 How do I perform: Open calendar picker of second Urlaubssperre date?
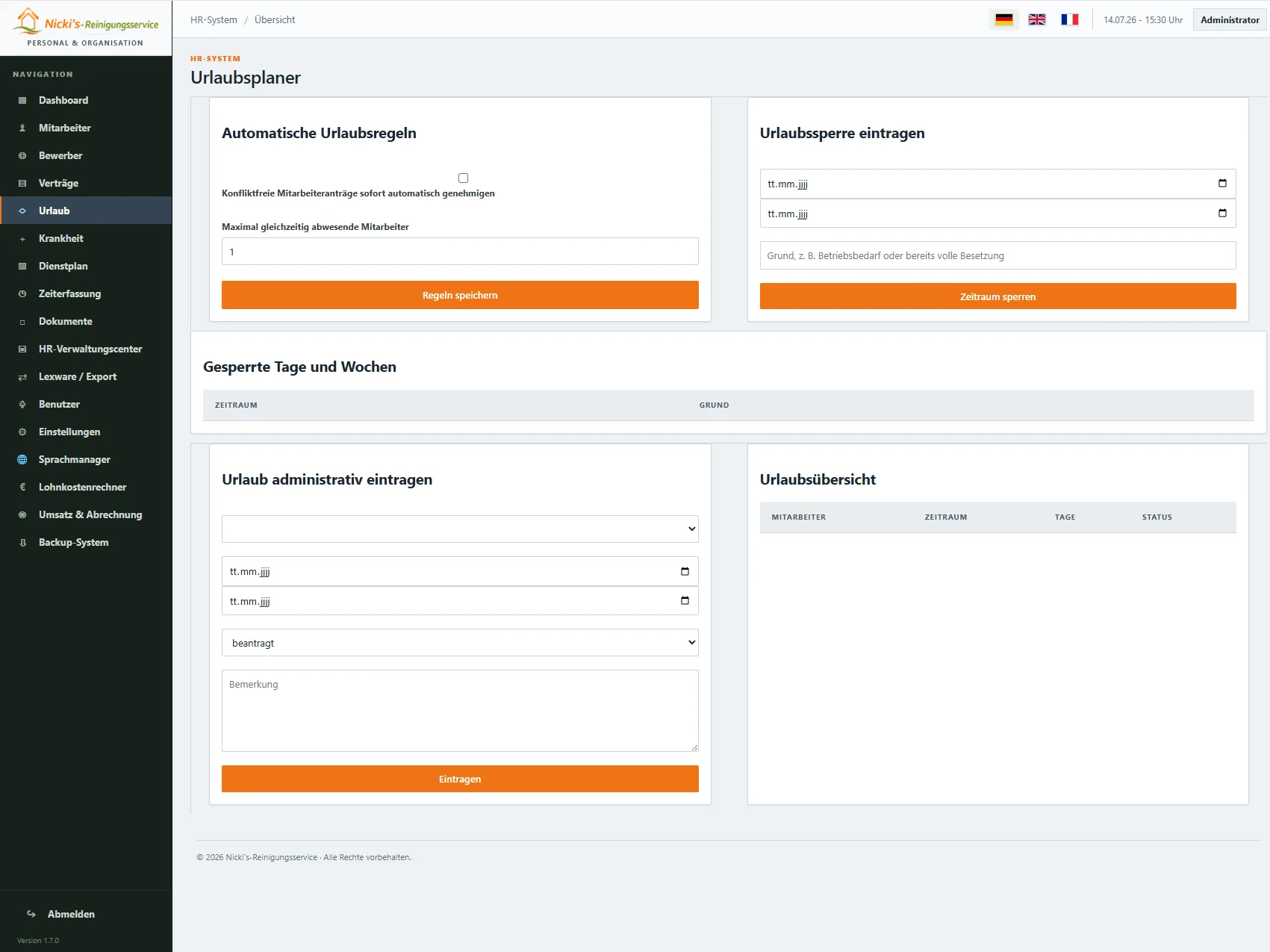(x=1222, y=214)
